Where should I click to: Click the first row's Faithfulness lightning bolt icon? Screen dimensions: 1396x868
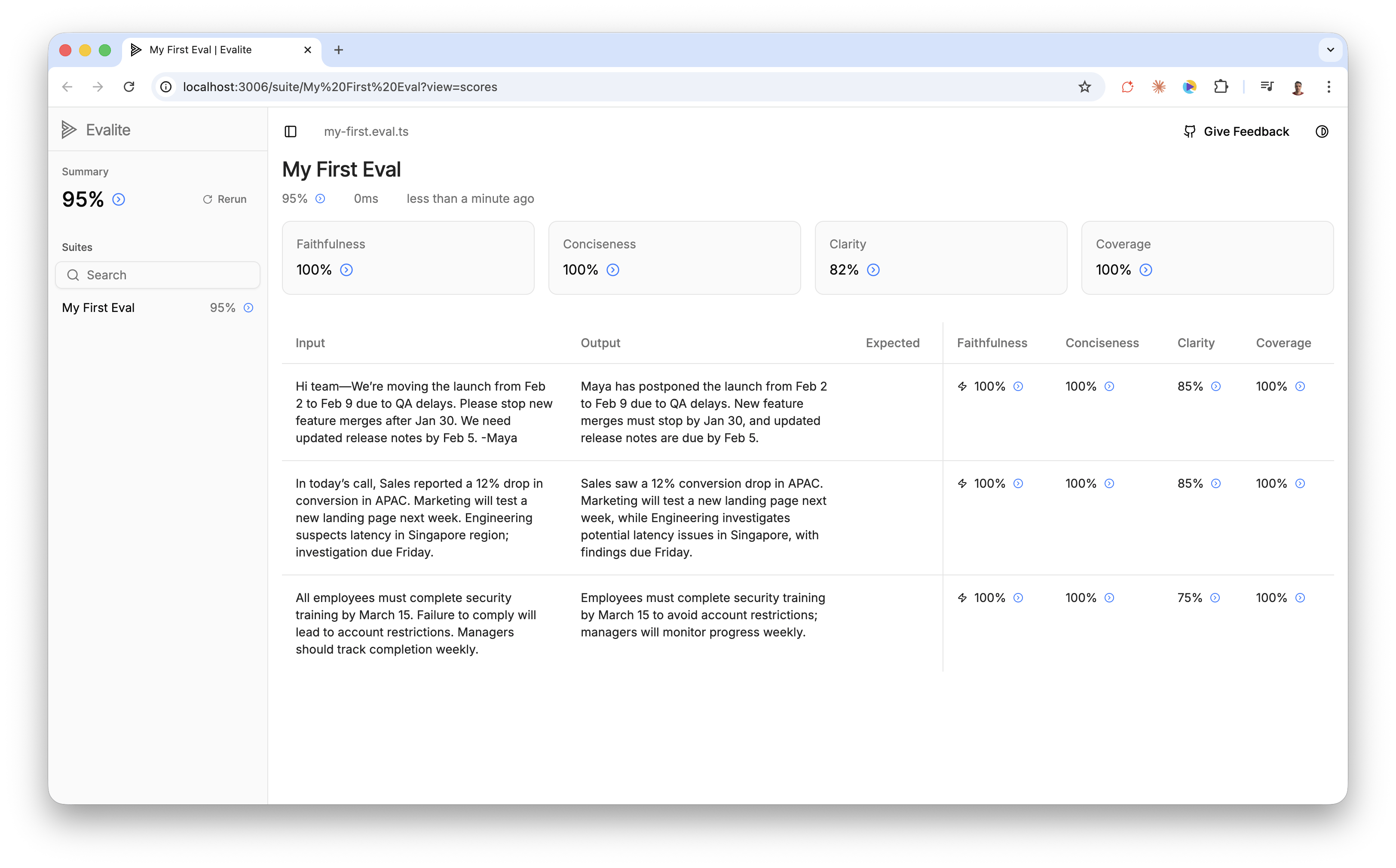pyautogui.click(x=962, y=386)
